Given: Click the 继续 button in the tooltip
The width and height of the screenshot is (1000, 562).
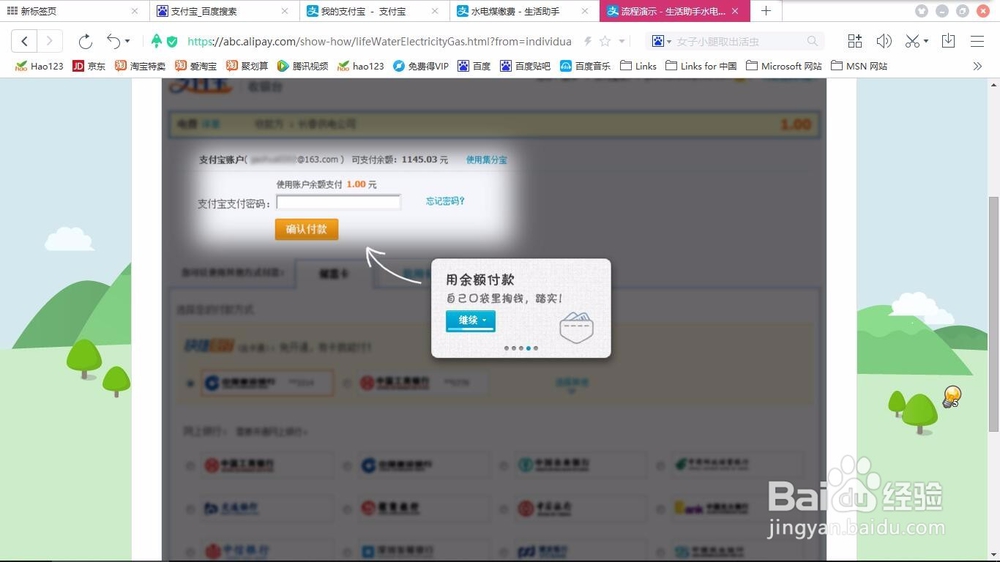Looking at the screenshot, I should click(x=471, y=320).
